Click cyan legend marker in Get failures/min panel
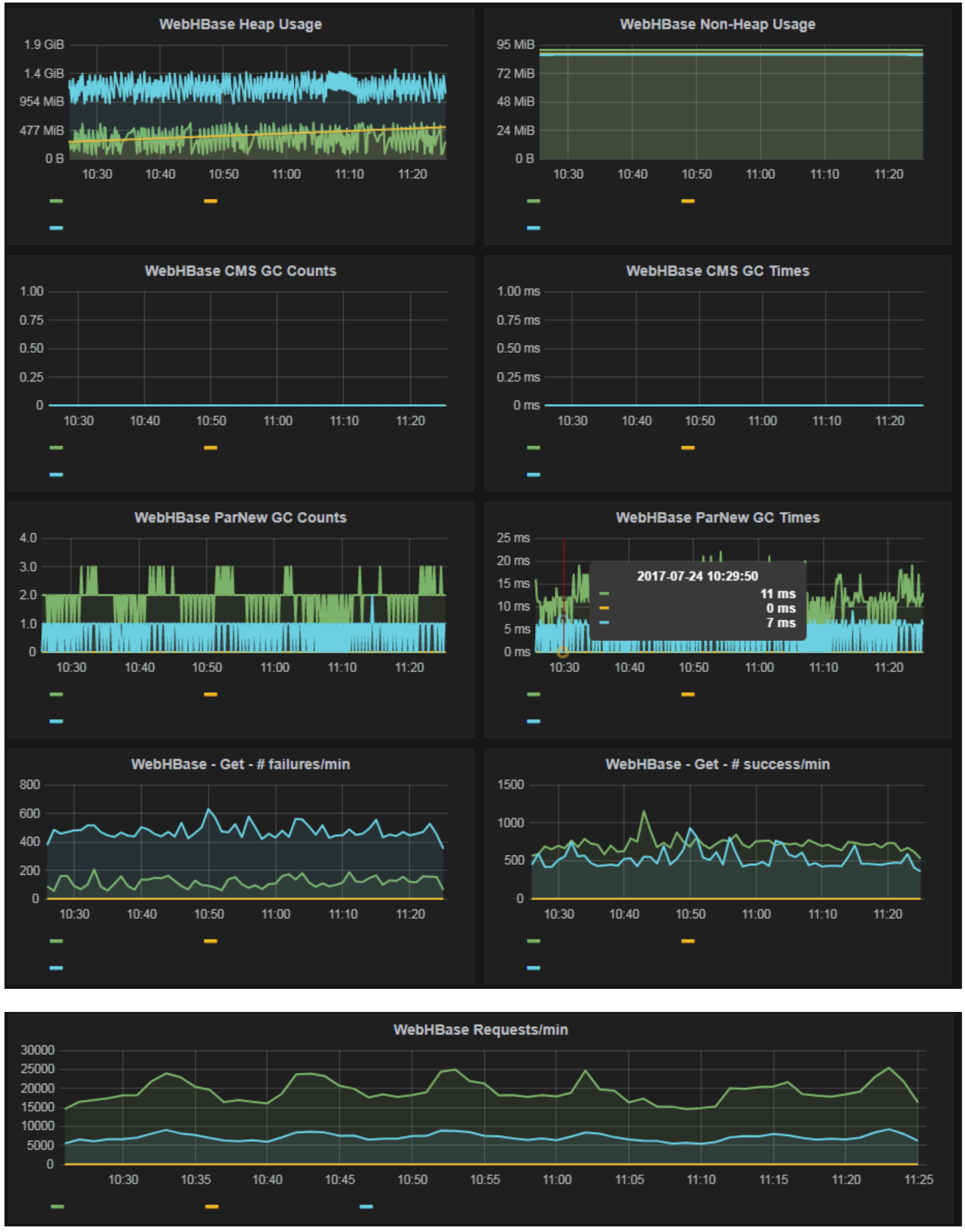Image resolution: width=965 pixels, height=1232 pixels. [56, 968]
